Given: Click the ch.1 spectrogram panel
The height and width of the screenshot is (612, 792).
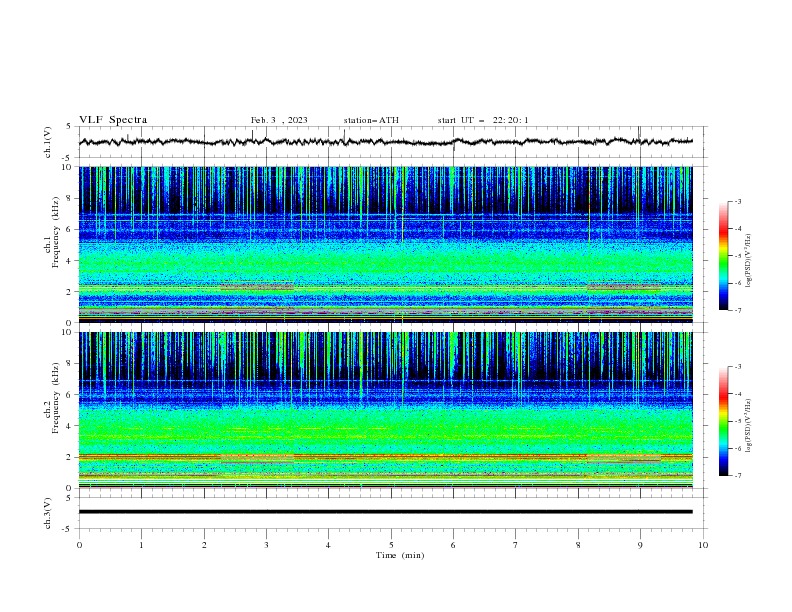Looking at the screenshot, I should (x=386, y=244).
